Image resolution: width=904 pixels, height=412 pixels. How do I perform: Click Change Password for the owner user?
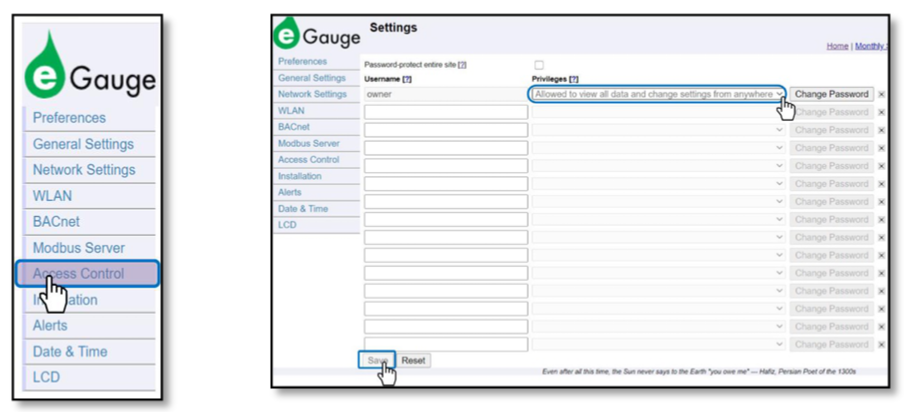831,94
